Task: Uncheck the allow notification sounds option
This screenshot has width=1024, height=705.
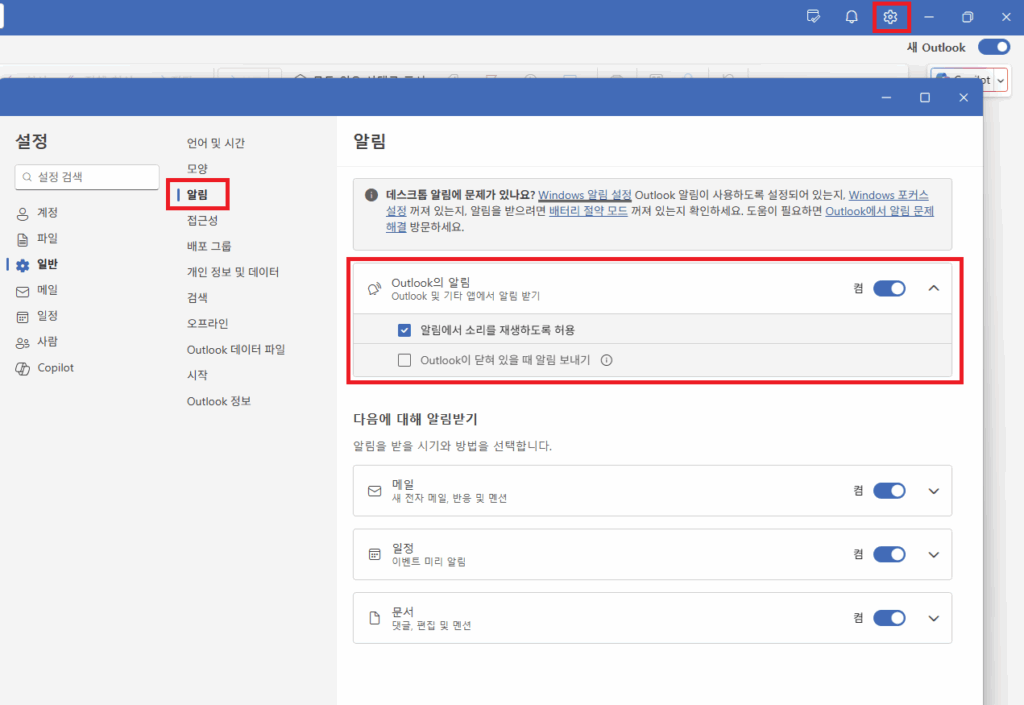Action: (x=404, y=329)
